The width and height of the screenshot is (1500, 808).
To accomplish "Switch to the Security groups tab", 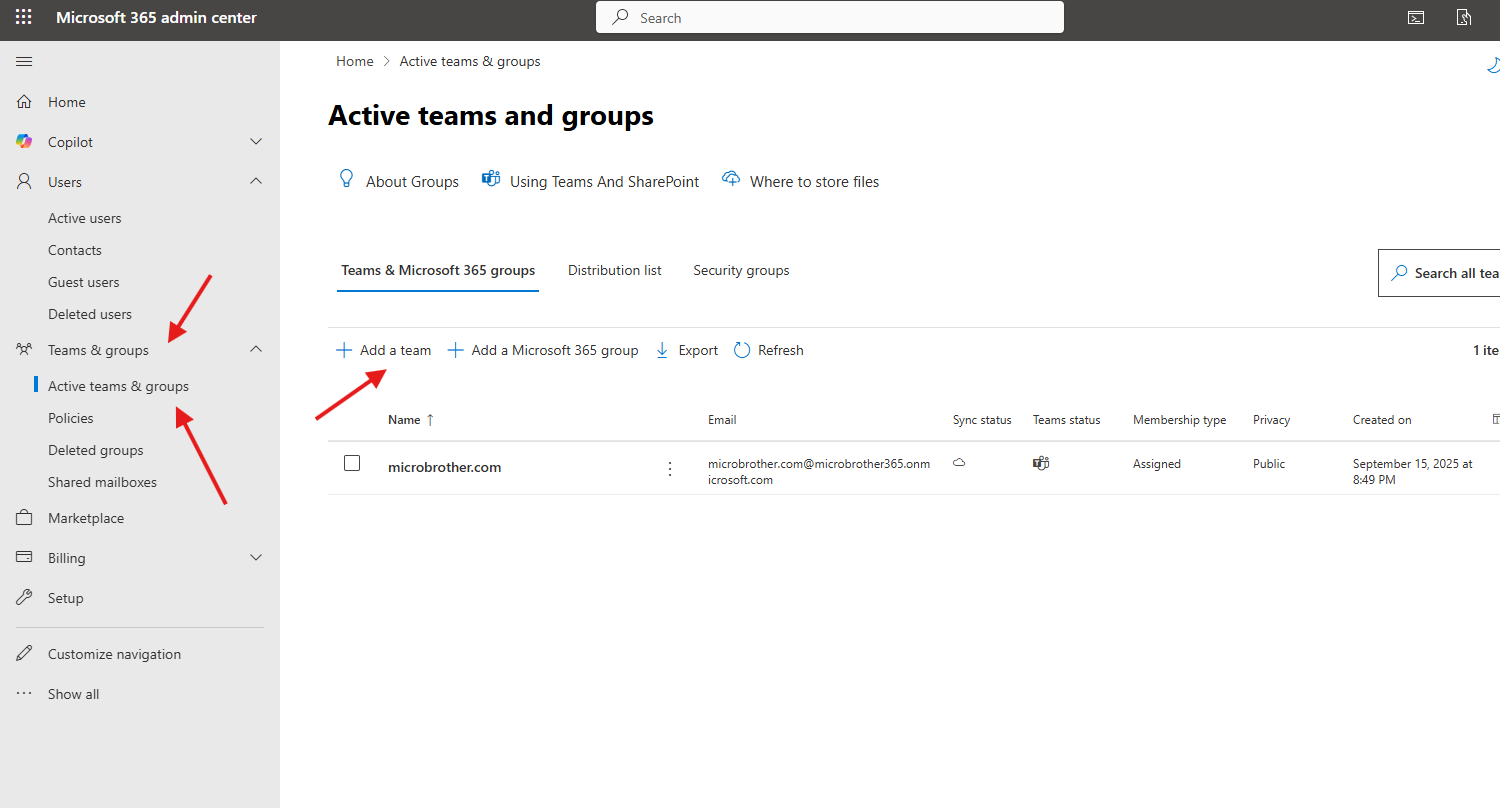I will pyautogui.click(x=741, y=270).
